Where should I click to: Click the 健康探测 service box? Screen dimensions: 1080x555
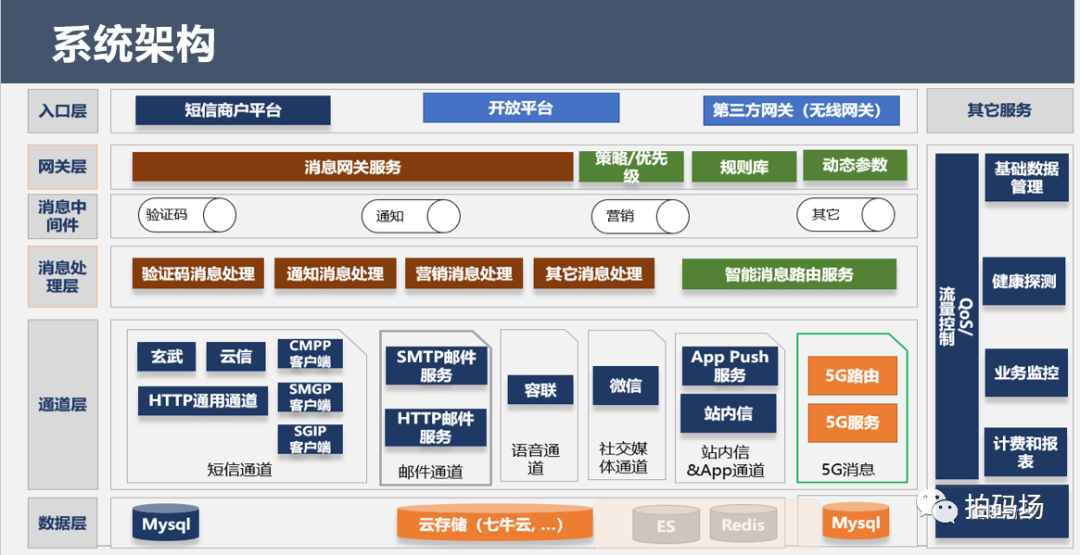(1024, 281)
